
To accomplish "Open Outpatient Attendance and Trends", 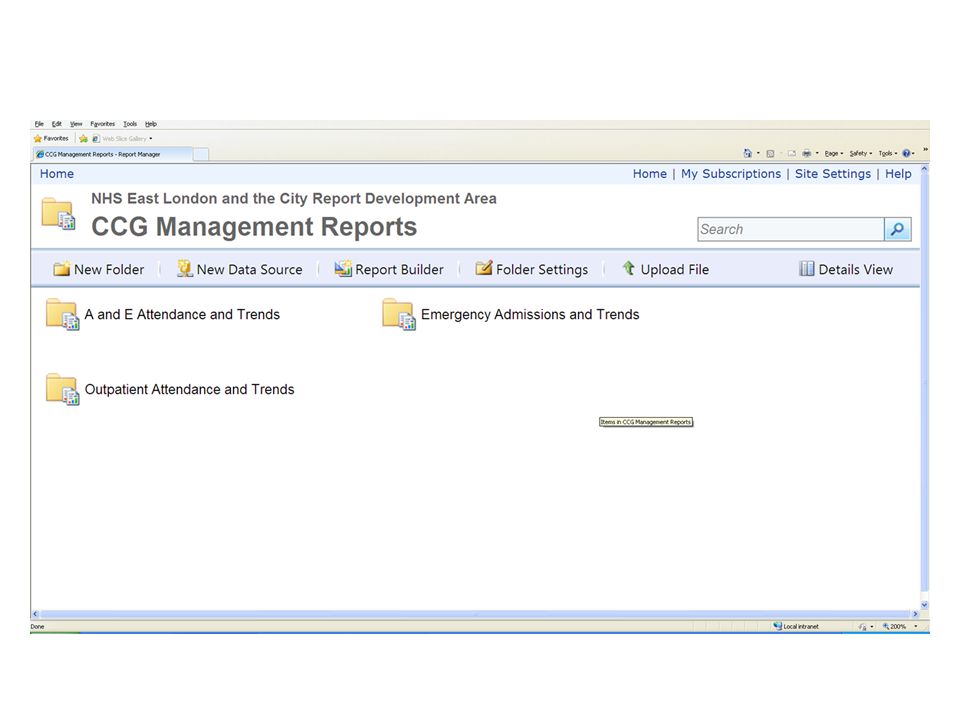I will pos(189,389).
